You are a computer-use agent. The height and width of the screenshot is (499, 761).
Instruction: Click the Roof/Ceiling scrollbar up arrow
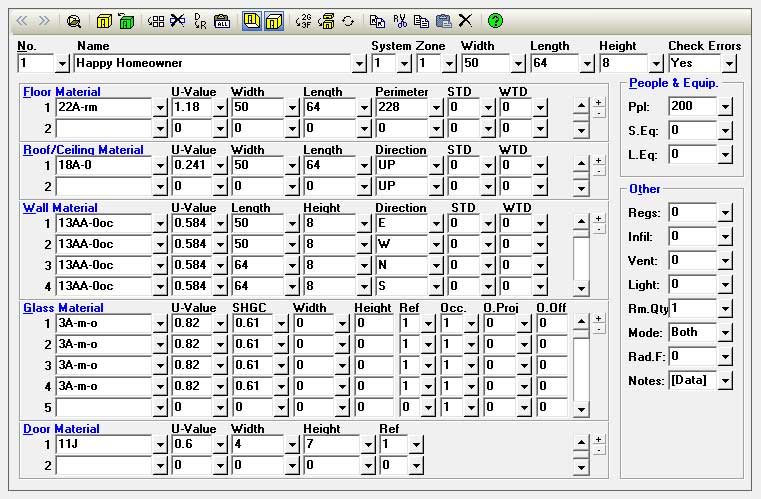click(x=581, y=164)
